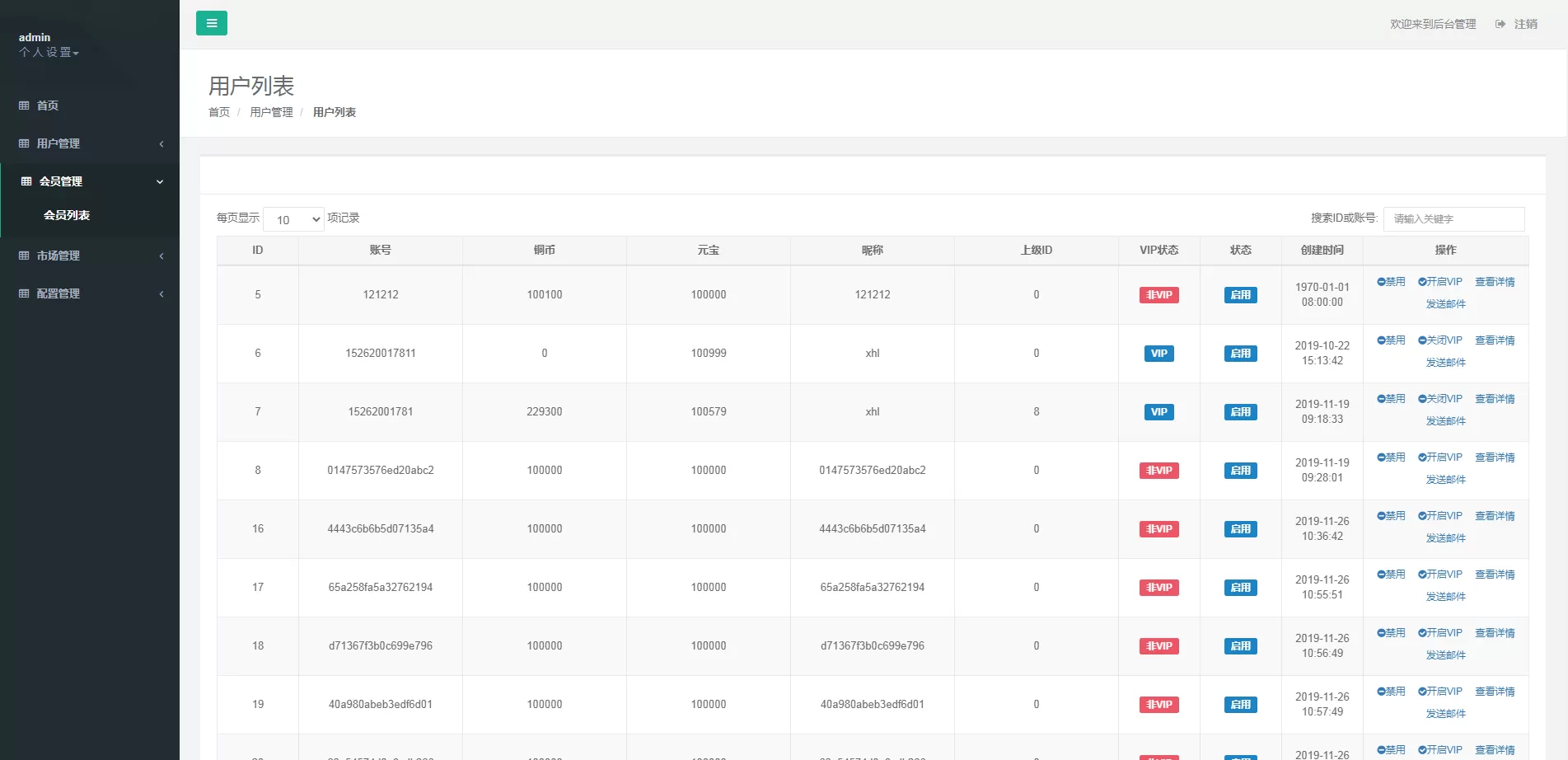Expand the 用户管理 sidebar menu

coord(89,143)
